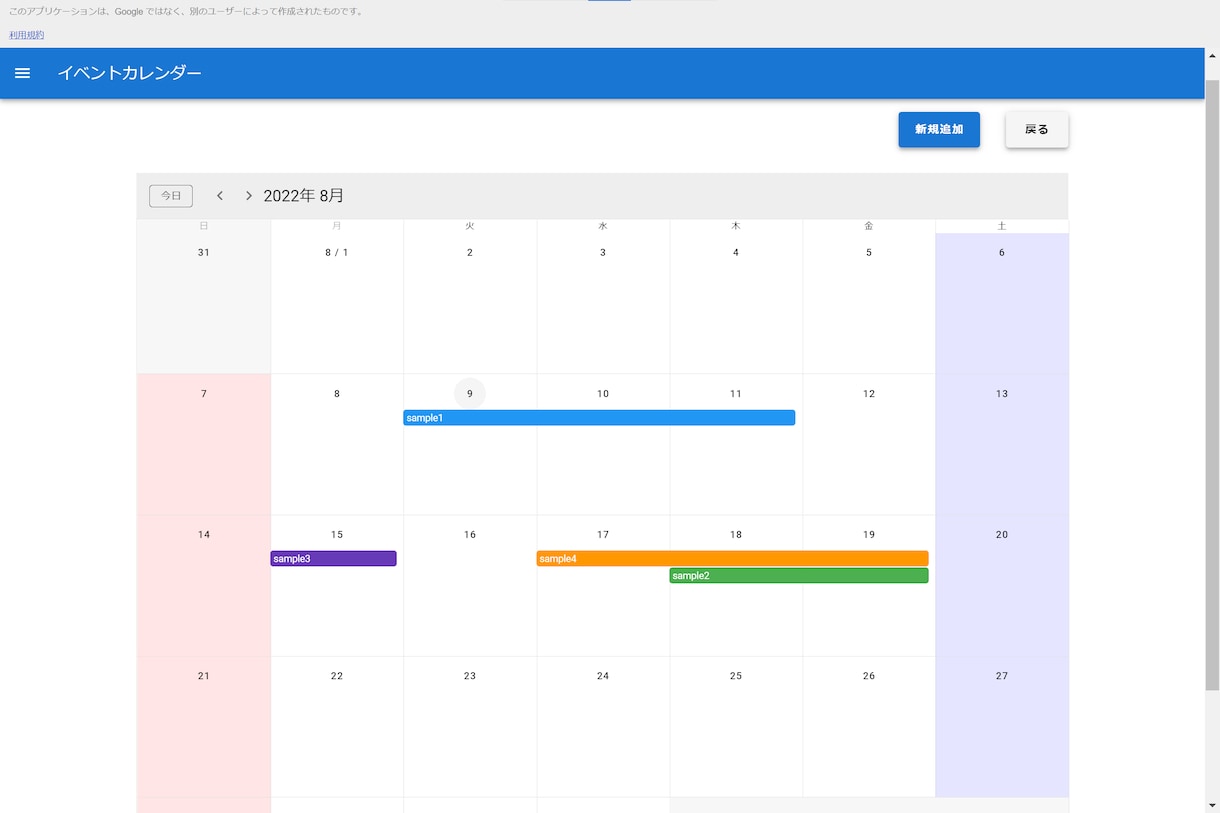
Task: Click the 2022年 8月 month title
Action: pyautogui.click(x=304, y=196)
